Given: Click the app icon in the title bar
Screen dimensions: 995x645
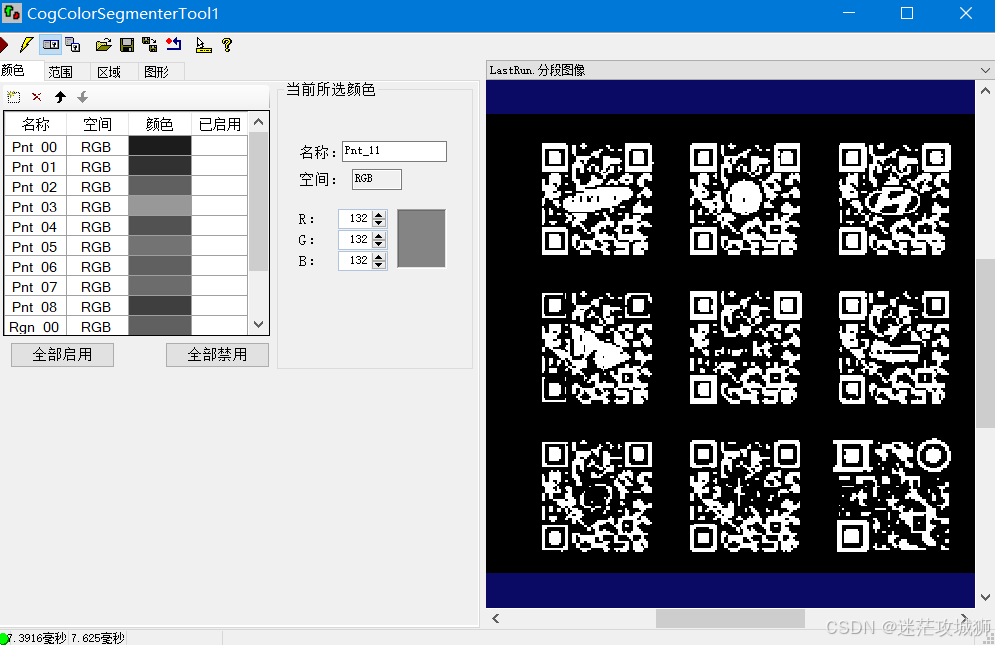Looking at the screenshot, I should 12,13.
